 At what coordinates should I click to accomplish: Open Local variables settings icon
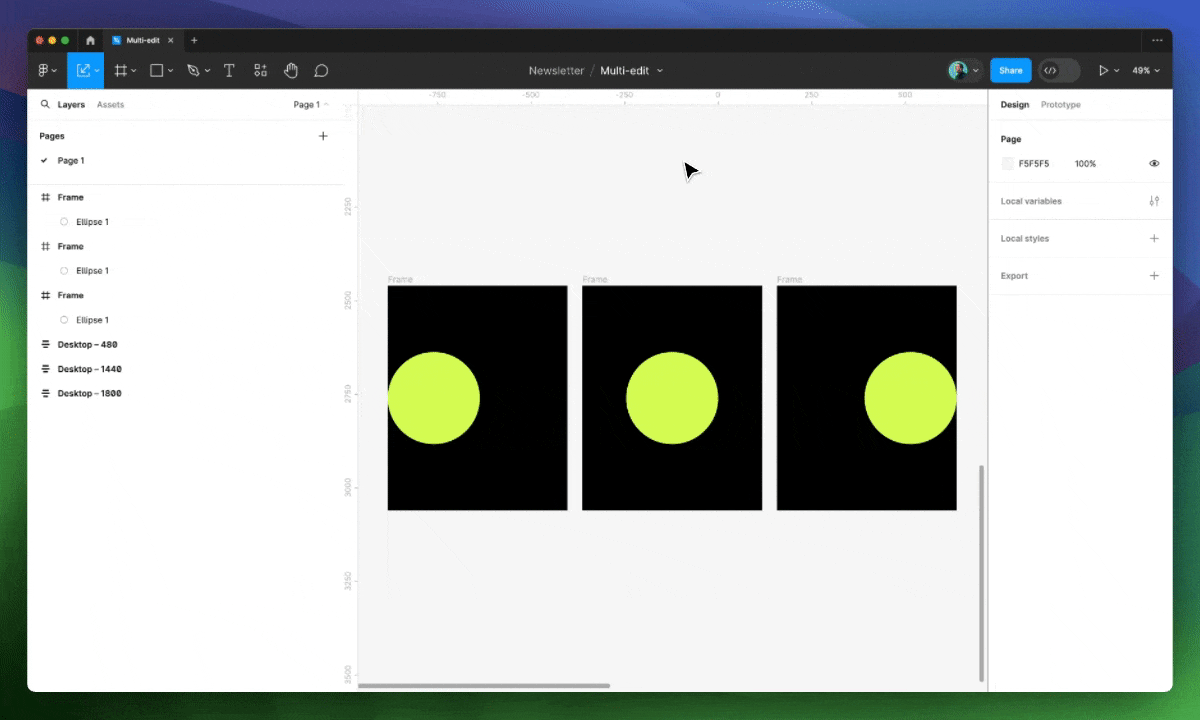click(1154, 201)
